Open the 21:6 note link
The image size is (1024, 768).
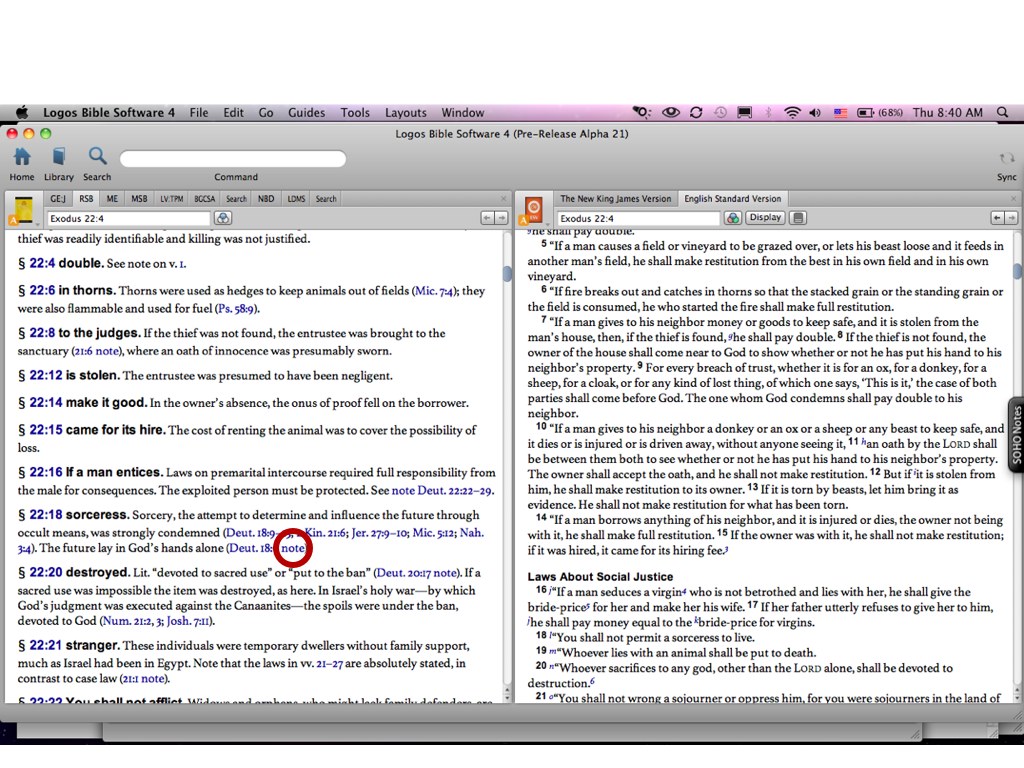97,351
